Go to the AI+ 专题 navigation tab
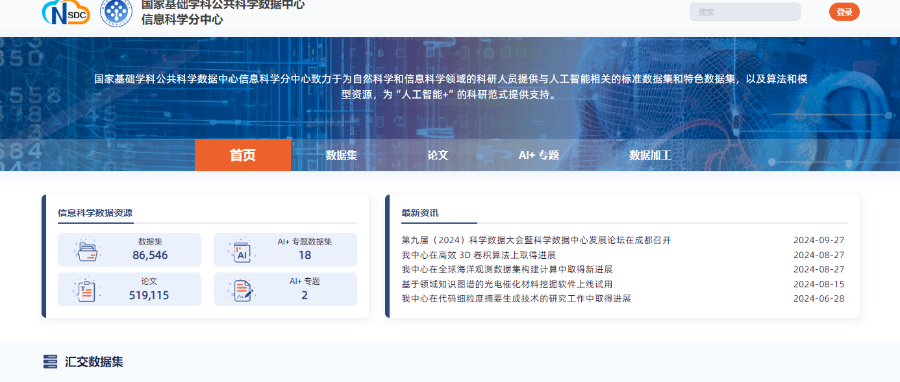The width and height of the screenshot is (900, 382). (x=539, y=155)
